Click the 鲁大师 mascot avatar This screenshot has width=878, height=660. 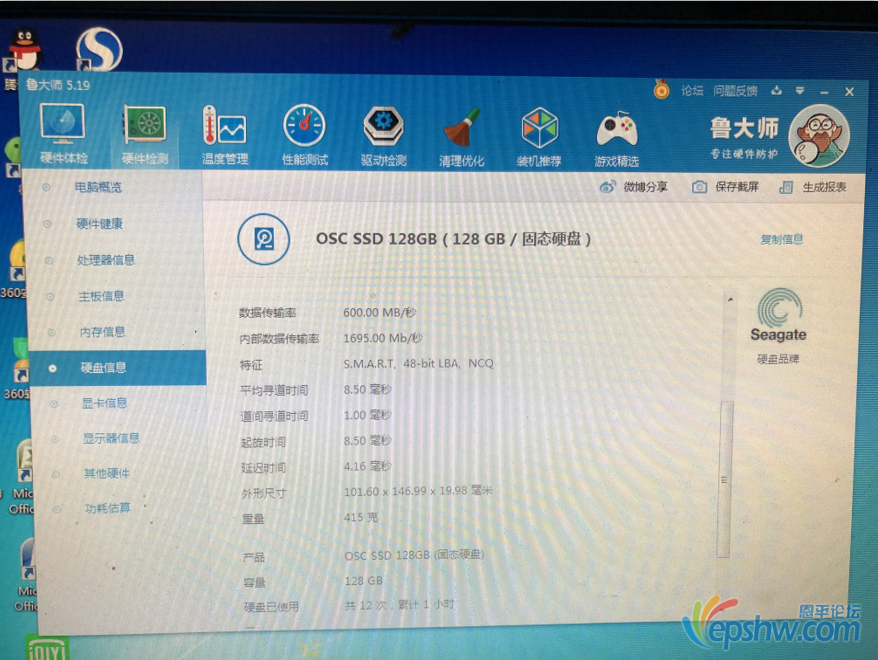[819, 136]
